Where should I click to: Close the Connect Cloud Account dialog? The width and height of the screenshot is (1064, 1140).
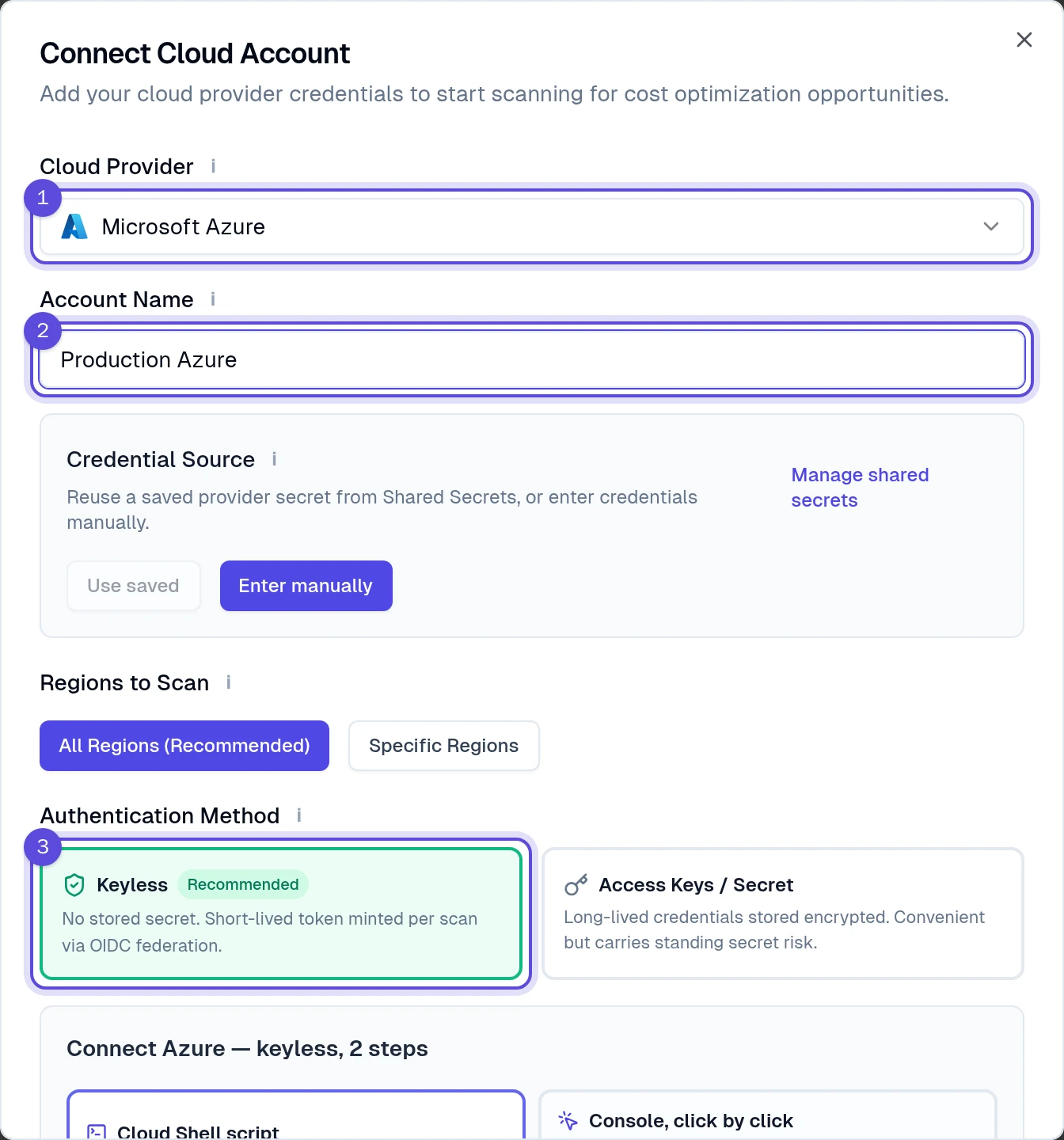[x=1024, y=40]
